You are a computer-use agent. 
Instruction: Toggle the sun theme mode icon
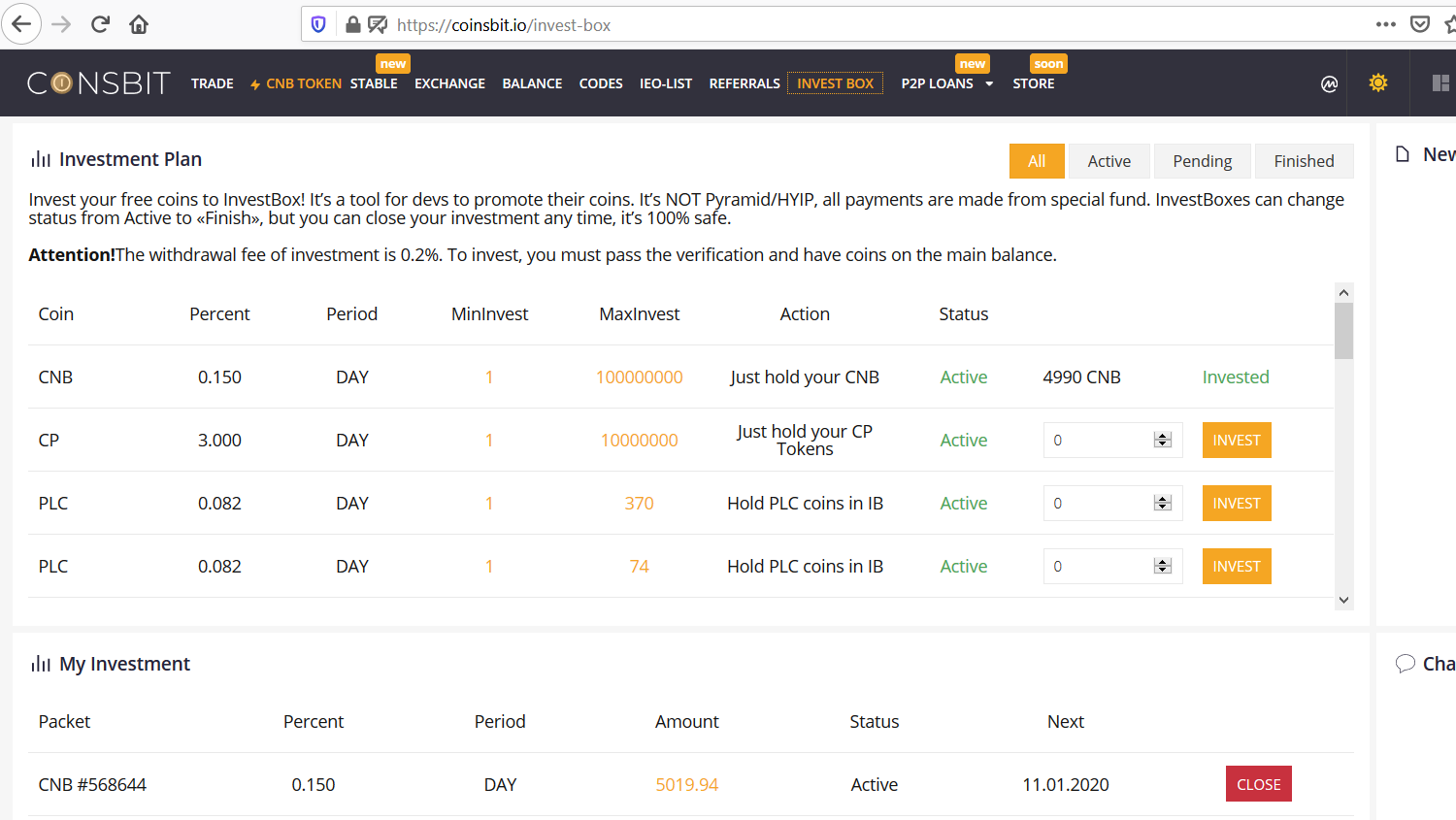1377,82
